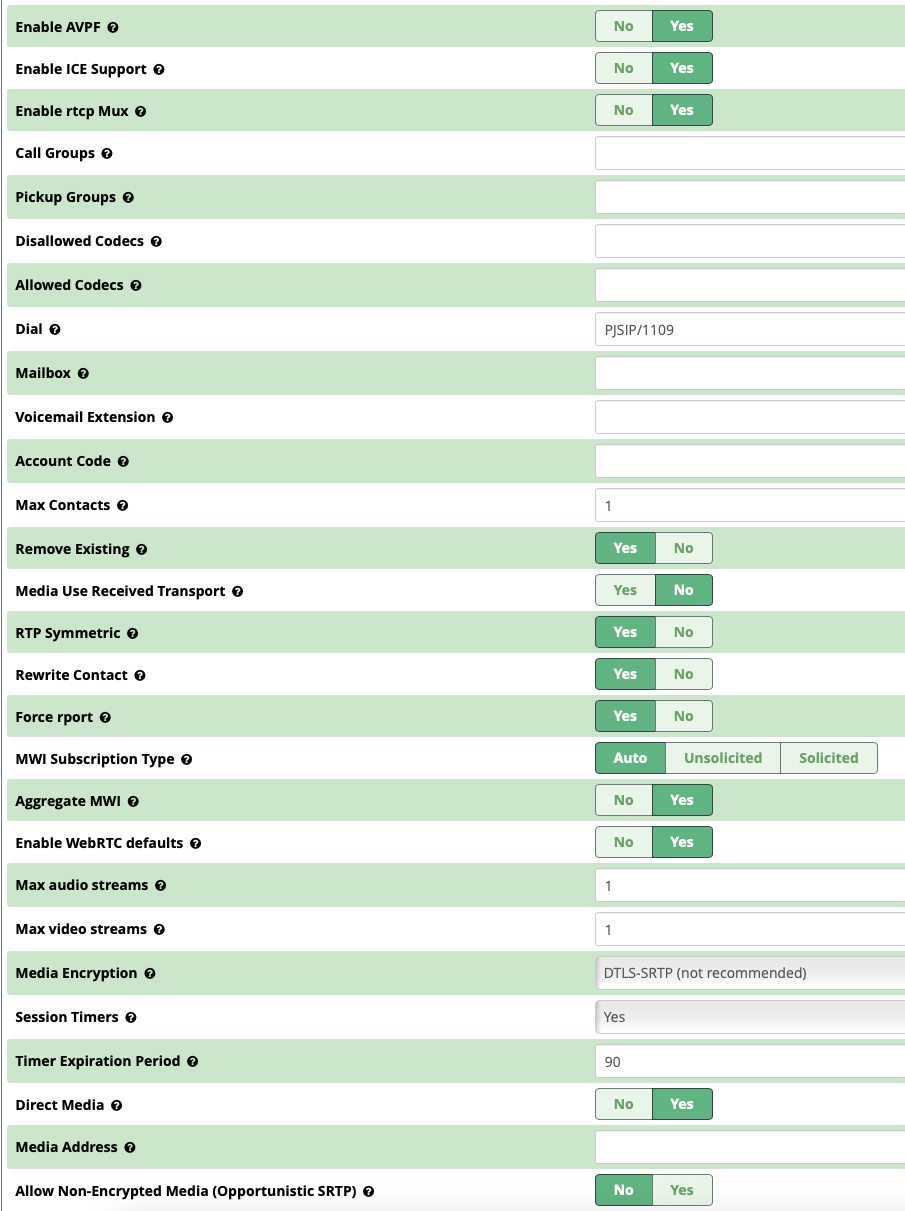
Task: Click the help icon next to Enable AVPF
Action: tap(113, 28)
